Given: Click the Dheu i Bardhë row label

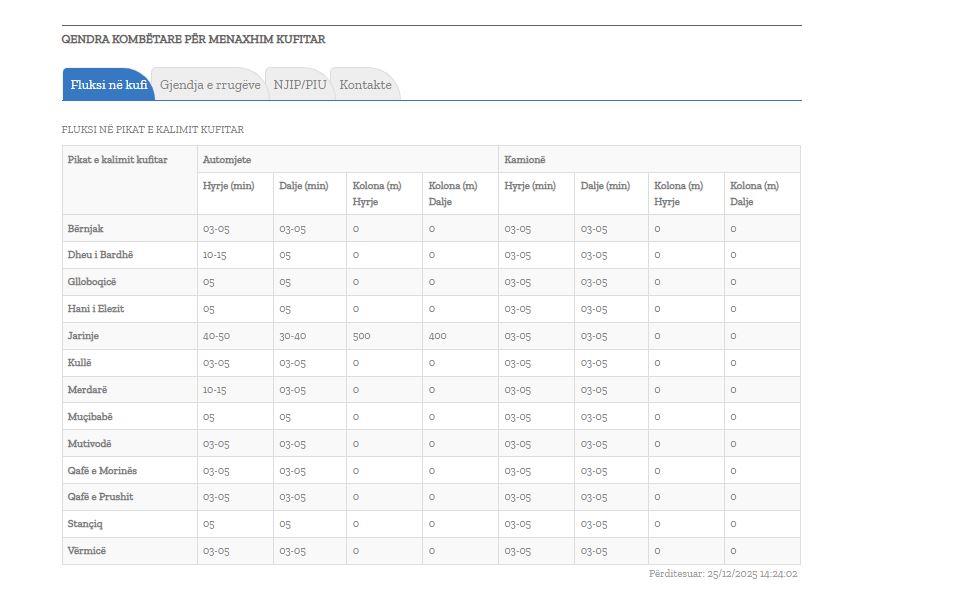Looking at the screenshot, I should 100,255.
